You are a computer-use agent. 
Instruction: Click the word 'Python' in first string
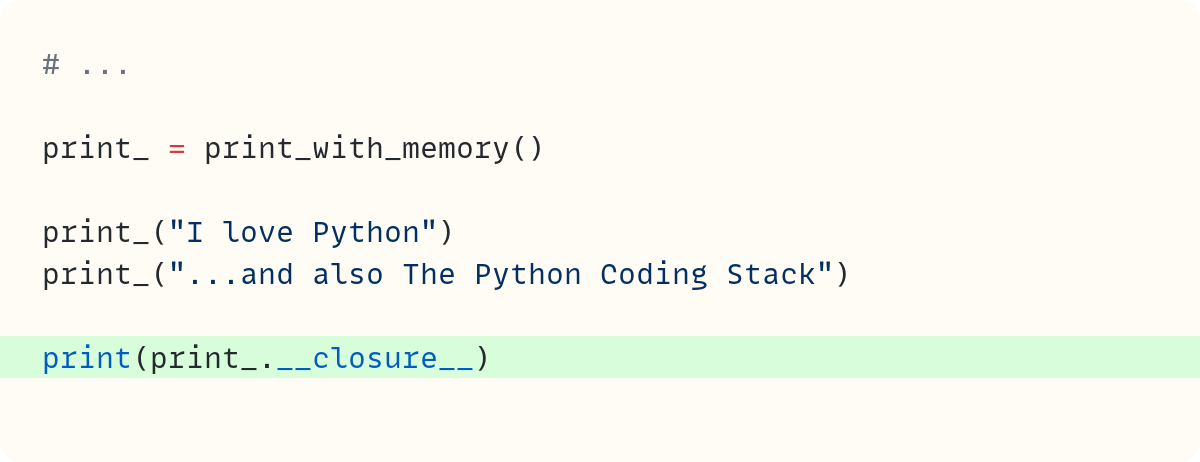(x=366, y=233)
